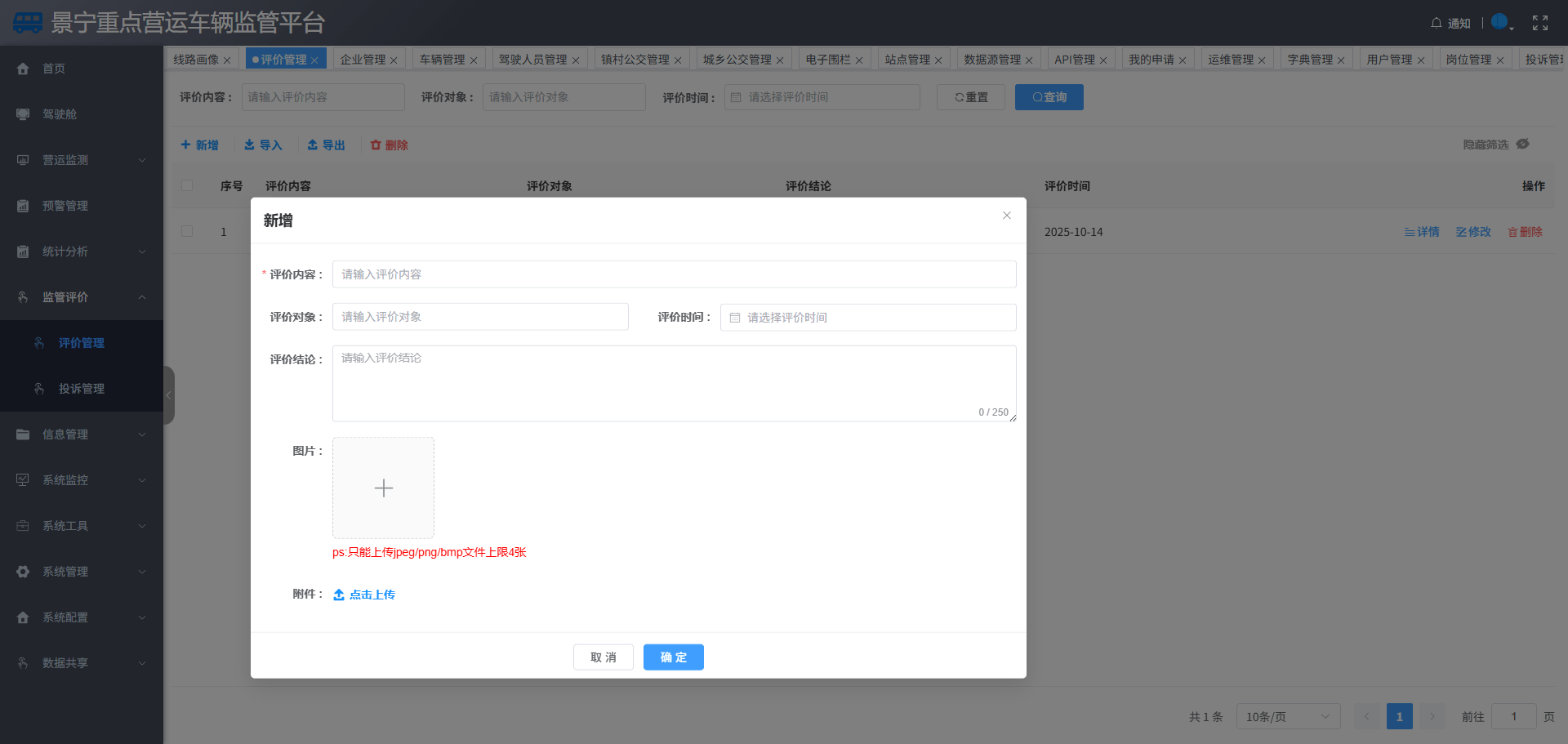Toggle the 隐藏筛选 eye icon

(1523, 145)
